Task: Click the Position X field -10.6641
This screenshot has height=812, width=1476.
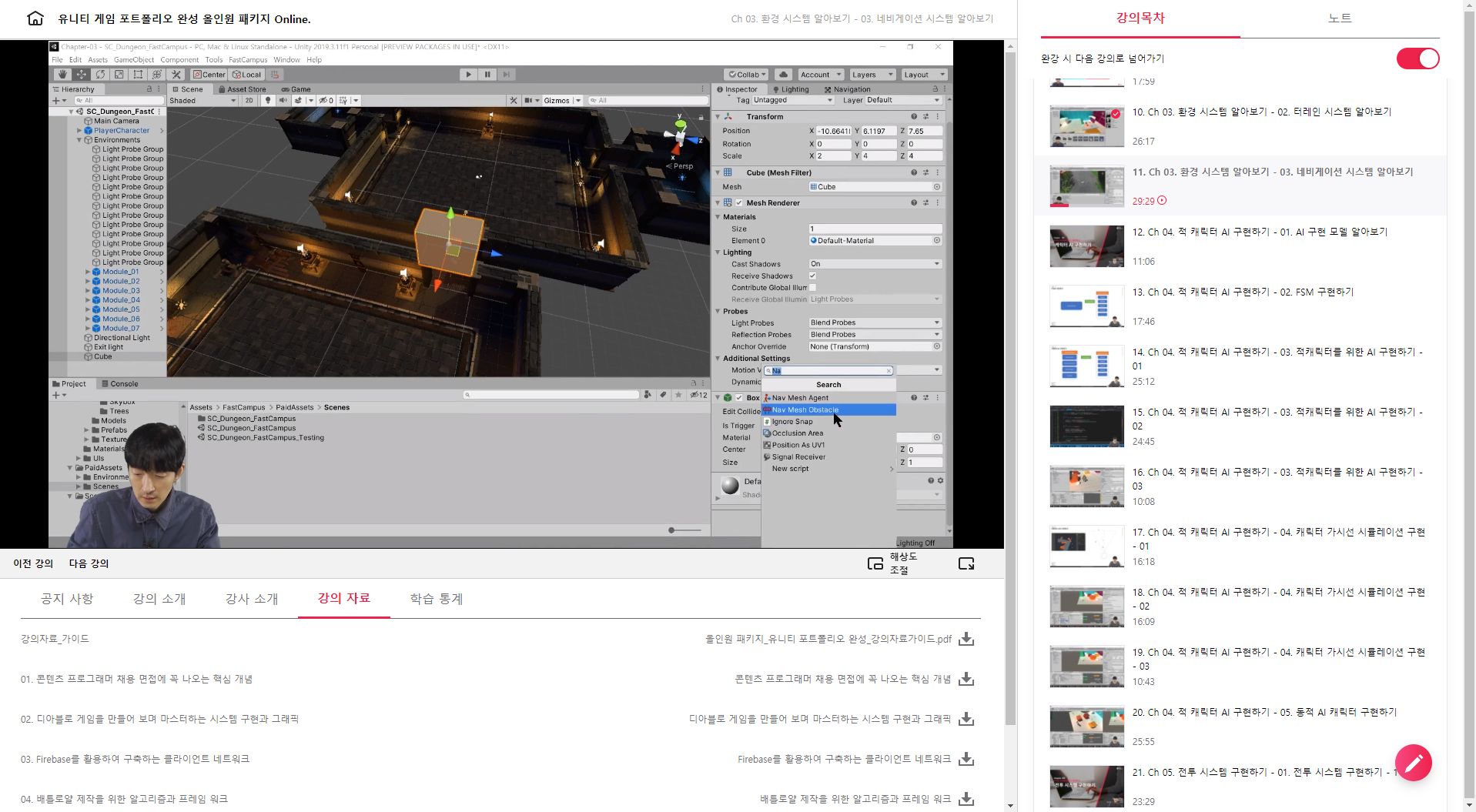Action: [x=833, y=131]
